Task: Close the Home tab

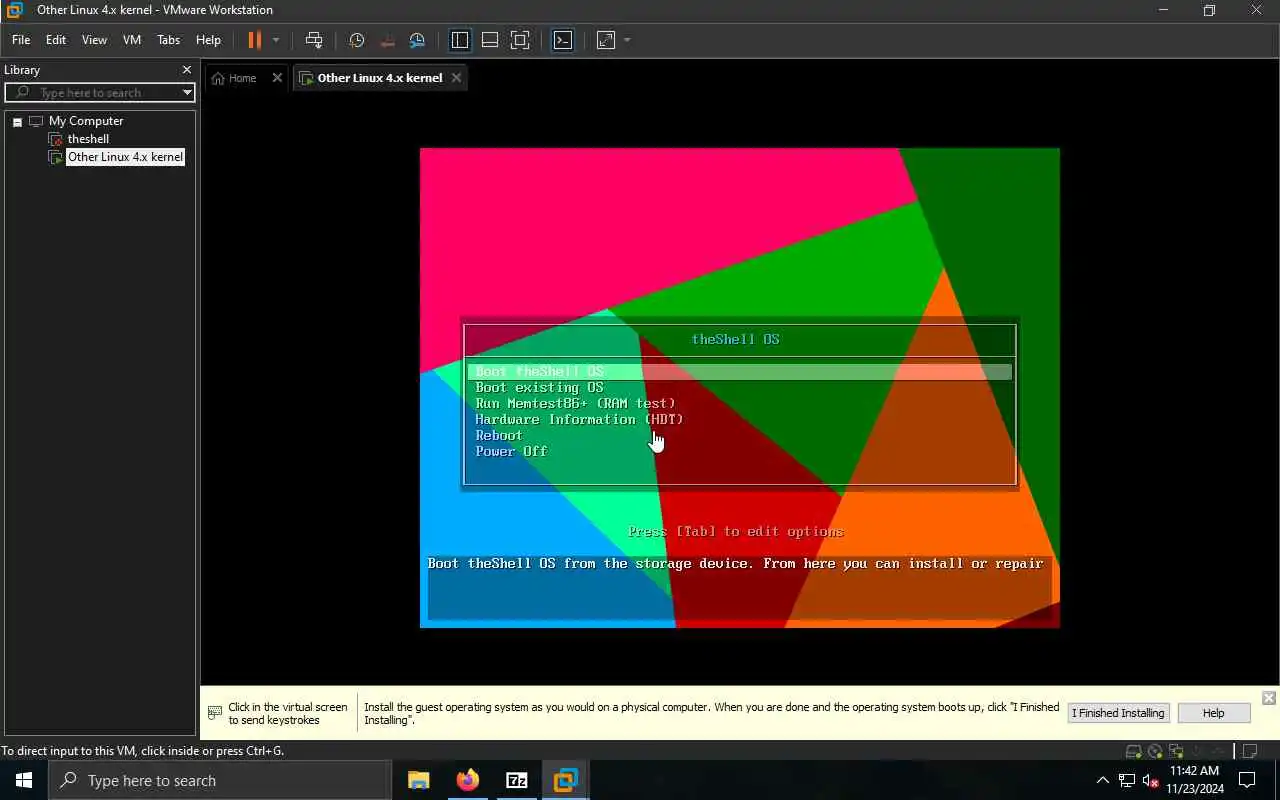Action: [277, 78]
